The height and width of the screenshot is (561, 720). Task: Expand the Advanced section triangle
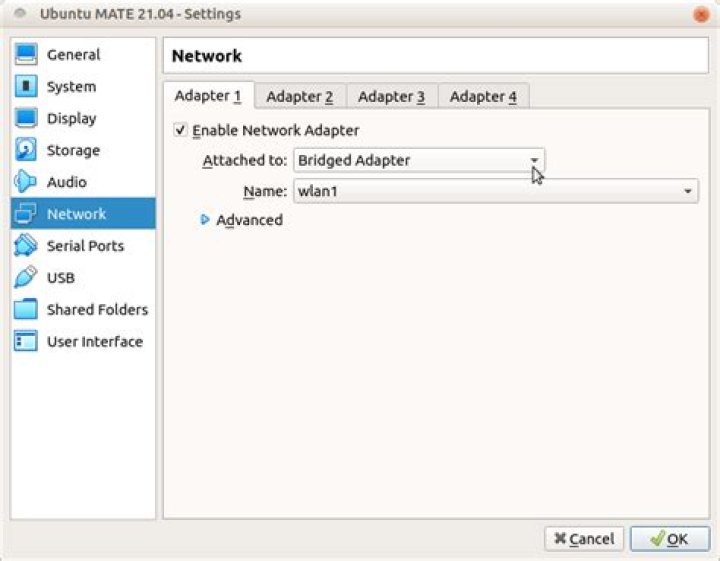[x=205, y=219]
